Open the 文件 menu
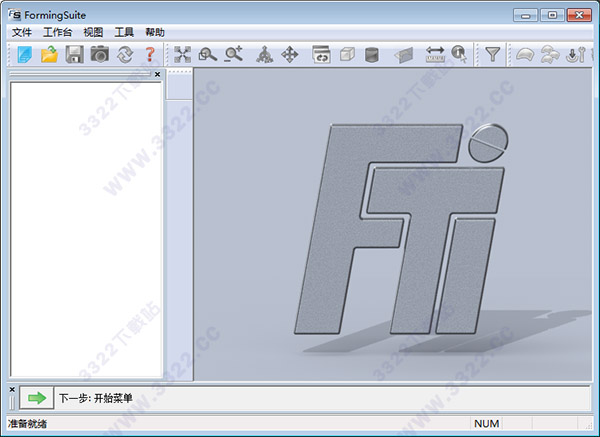 tap(22, 33)
